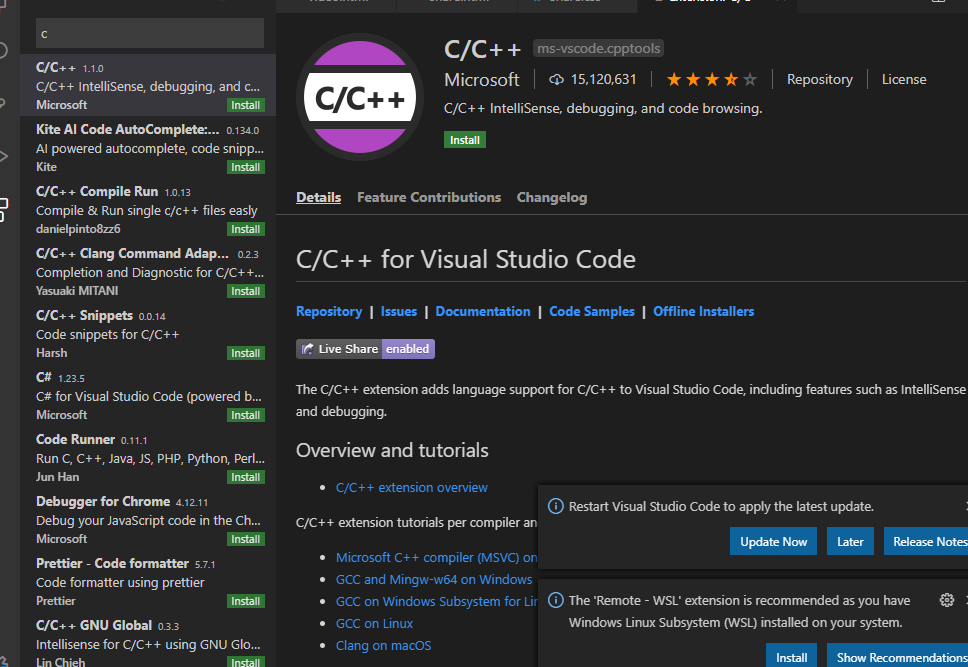This screenshot has height=667, width=968.
Task: Install Kite AI Code AutoComplete extension
Action: point(245,167)
